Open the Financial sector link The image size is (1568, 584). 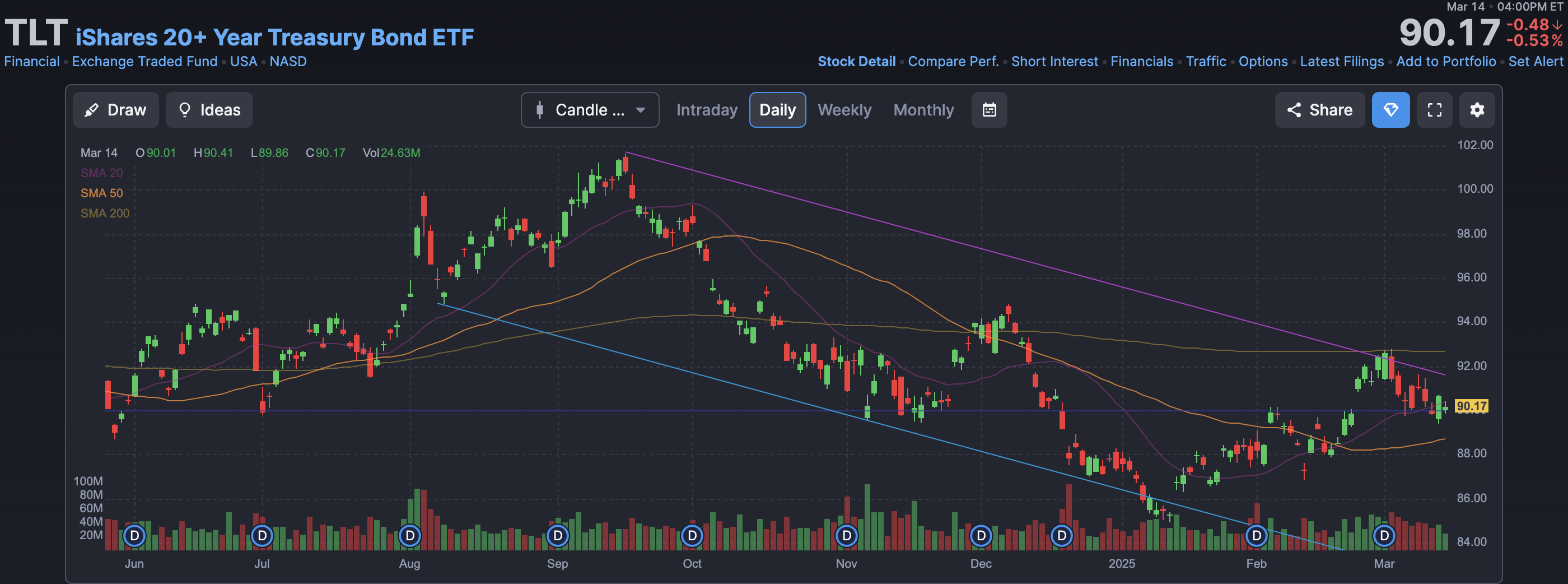click(x=32, y=62)
